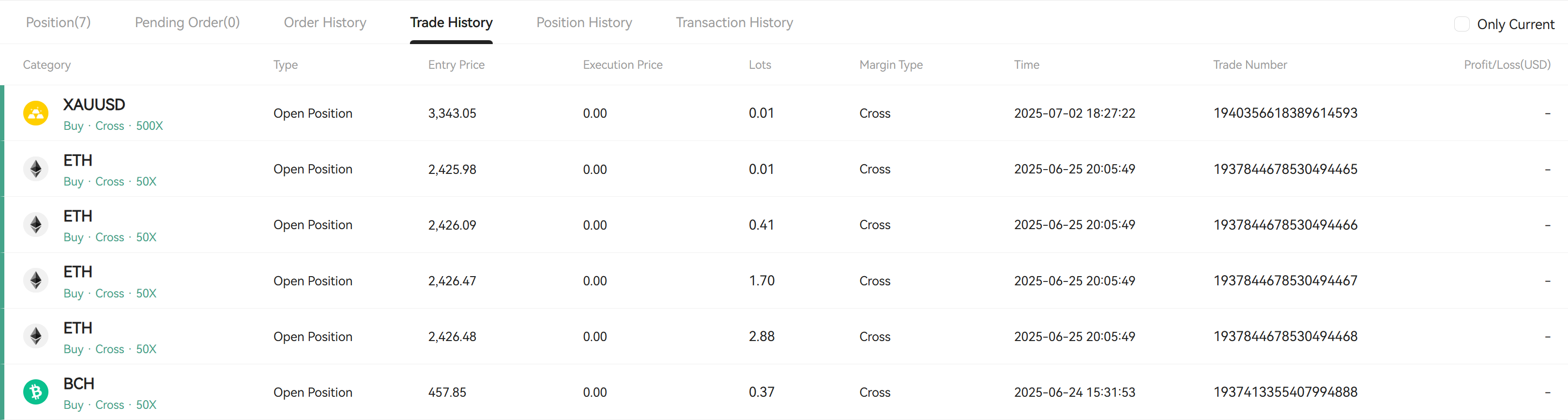Click the green BCH coin icon

36,392
